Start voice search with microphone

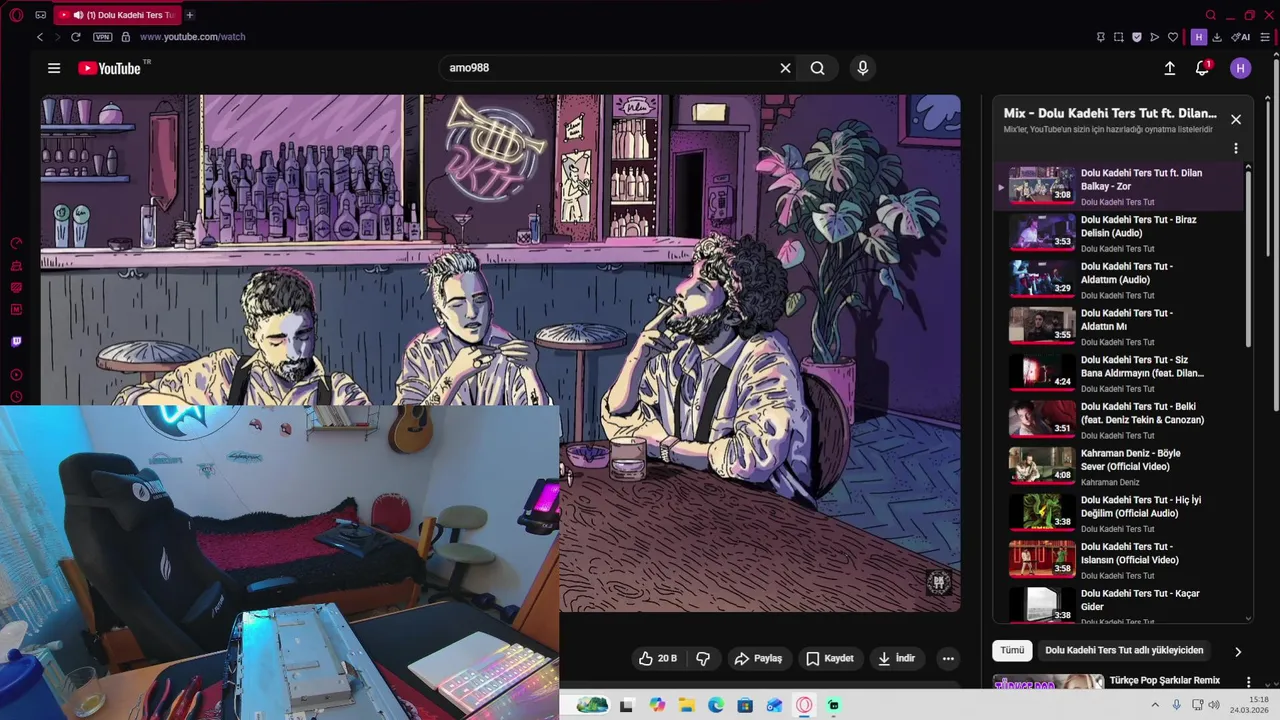863,68
